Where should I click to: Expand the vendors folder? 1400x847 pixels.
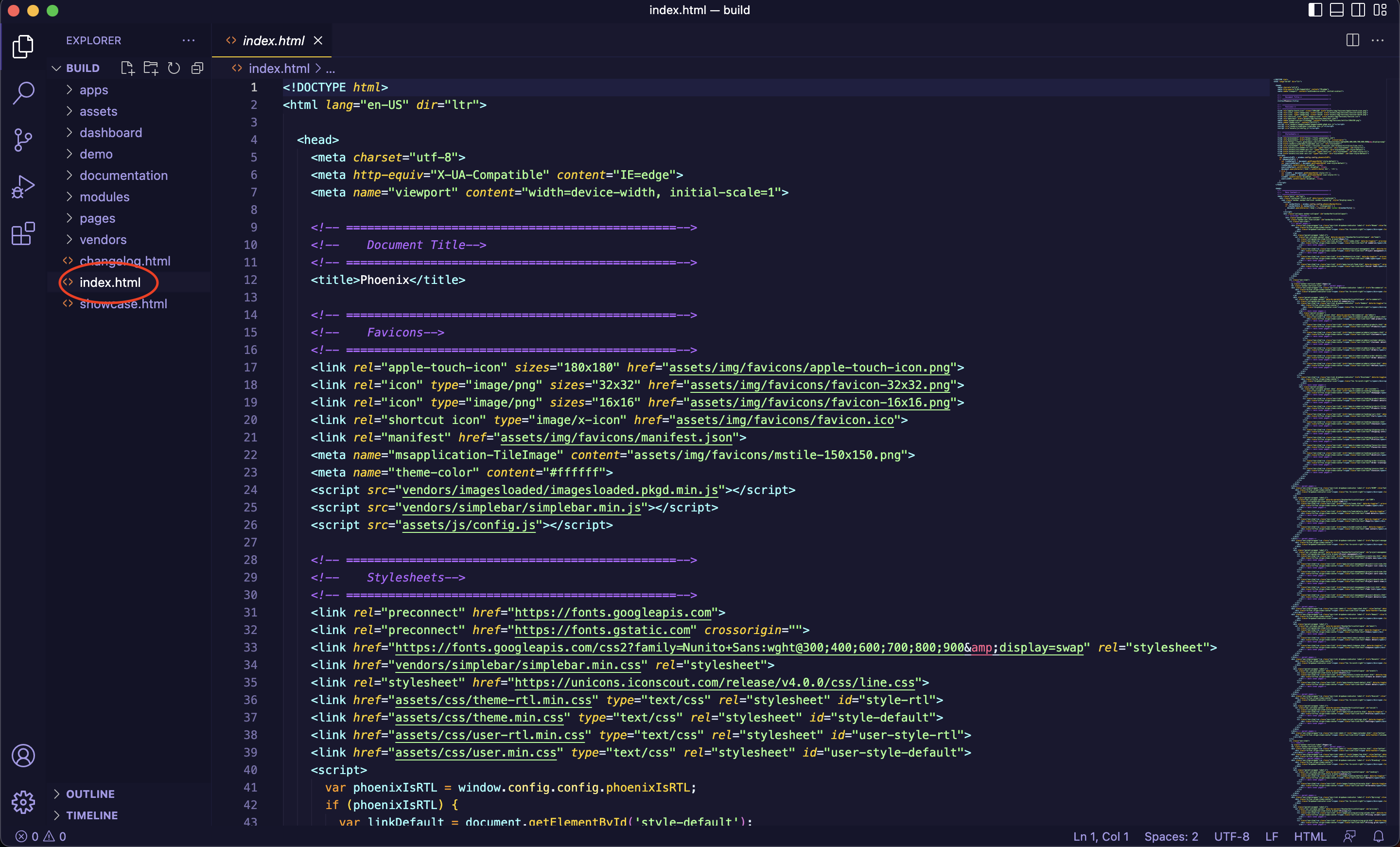(x=129, y=240)
